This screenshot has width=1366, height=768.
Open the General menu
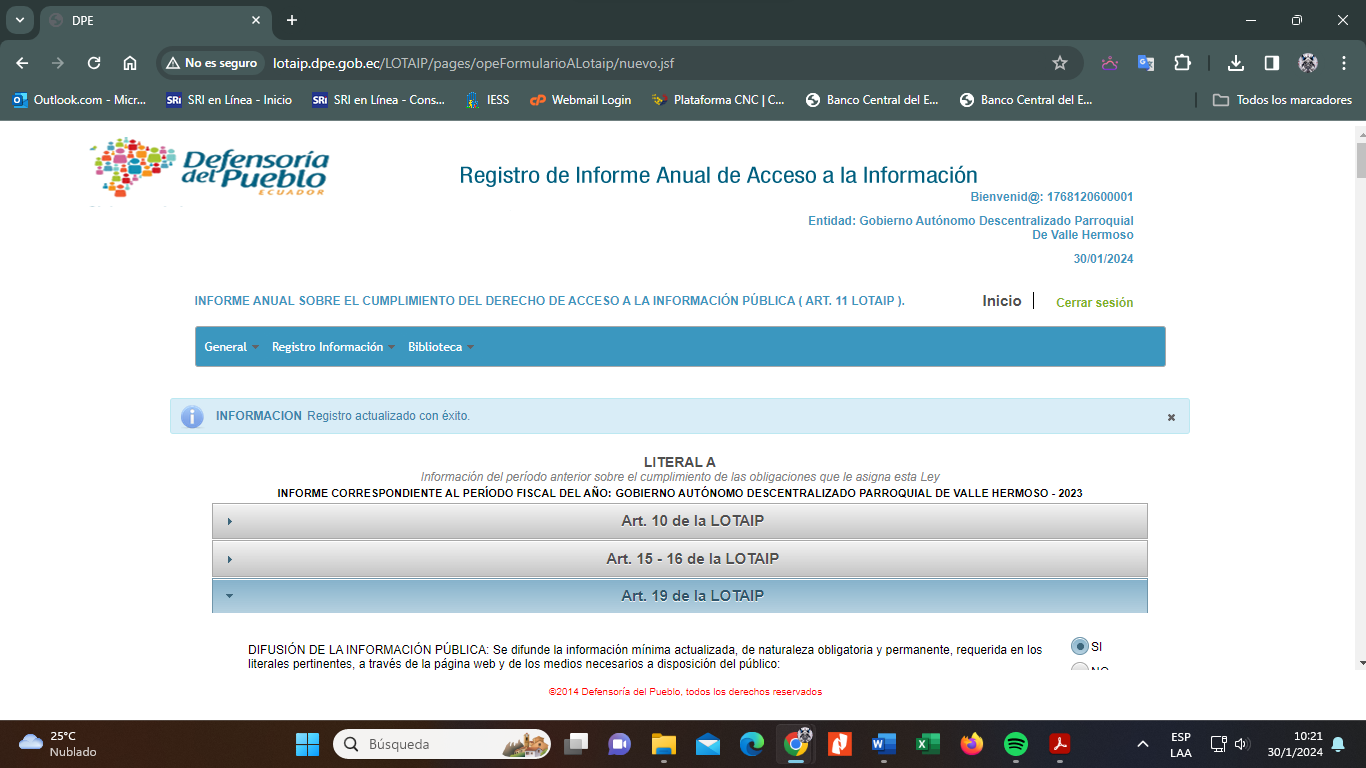[230, 347]
